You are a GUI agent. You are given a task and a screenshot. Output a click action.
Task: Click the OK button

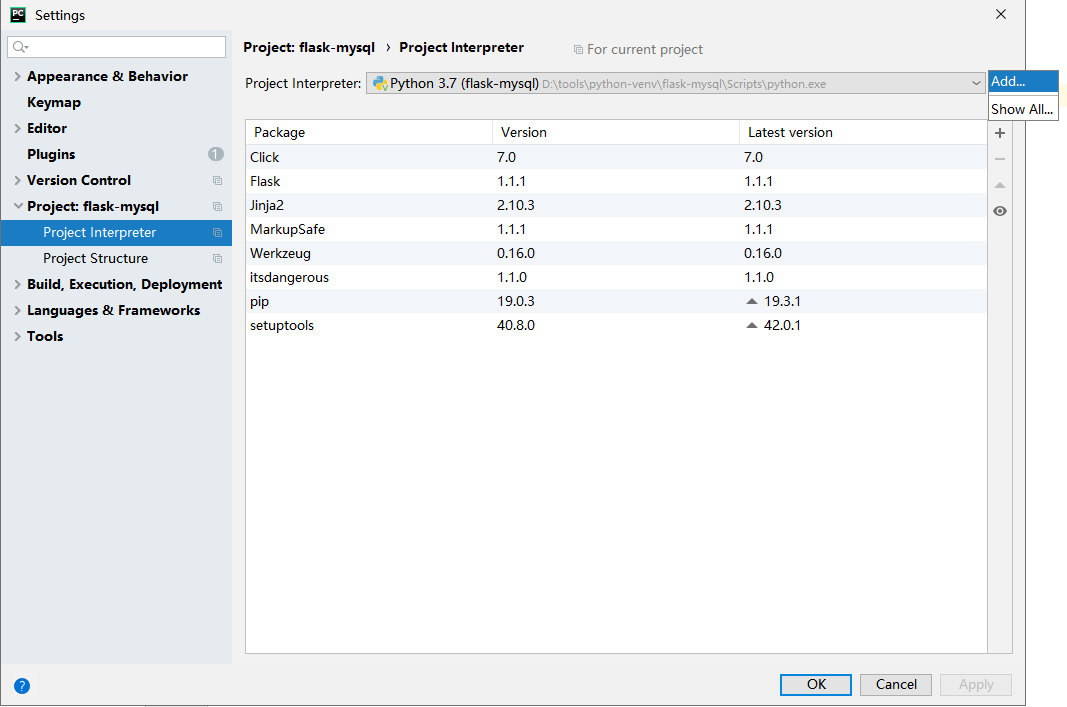click(815, 685)
